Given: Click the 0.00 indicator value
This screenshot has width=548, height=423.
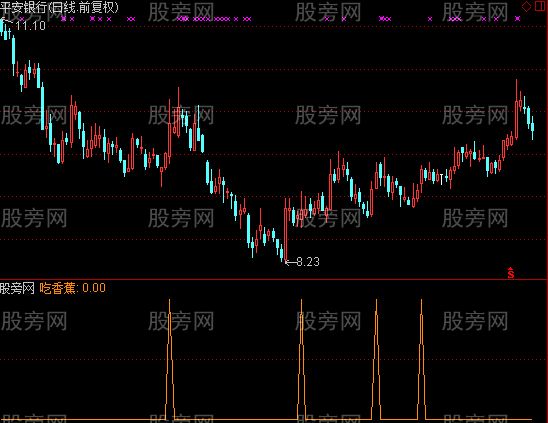Looking at the screenshot, I should click(x=94, y=288).
